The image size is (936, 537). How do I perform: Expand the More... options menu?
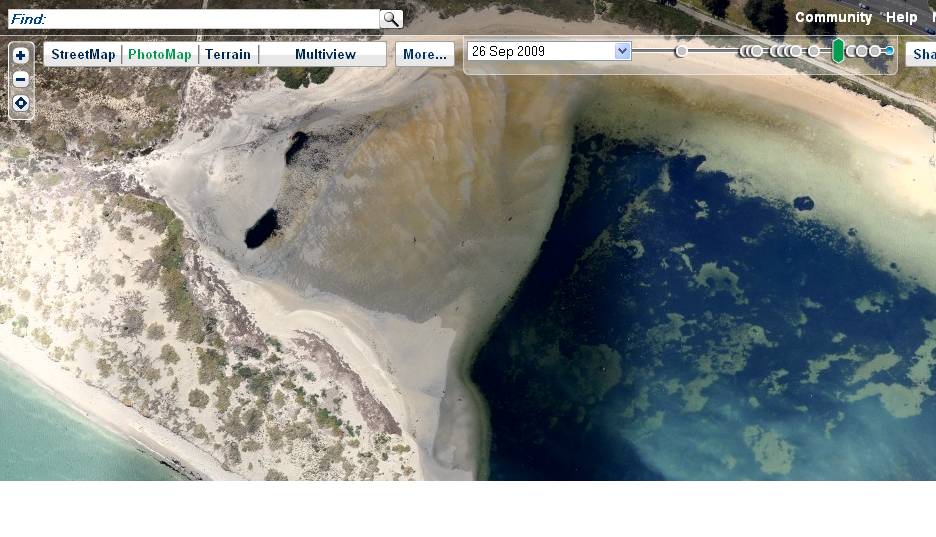point(424,54)
